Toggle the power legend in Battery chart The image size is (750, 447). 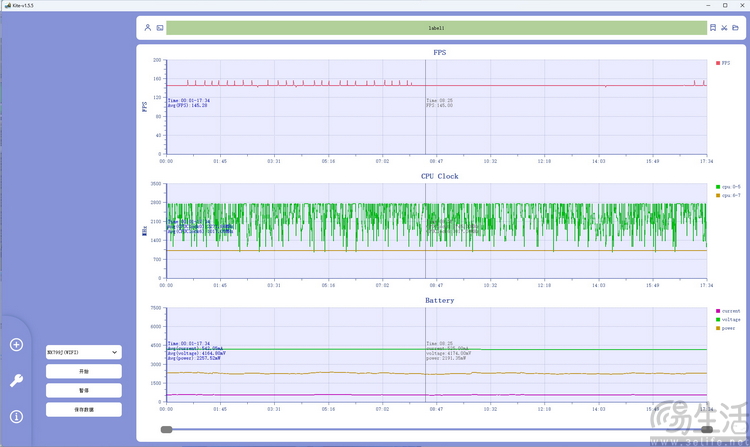coord(726,328)
